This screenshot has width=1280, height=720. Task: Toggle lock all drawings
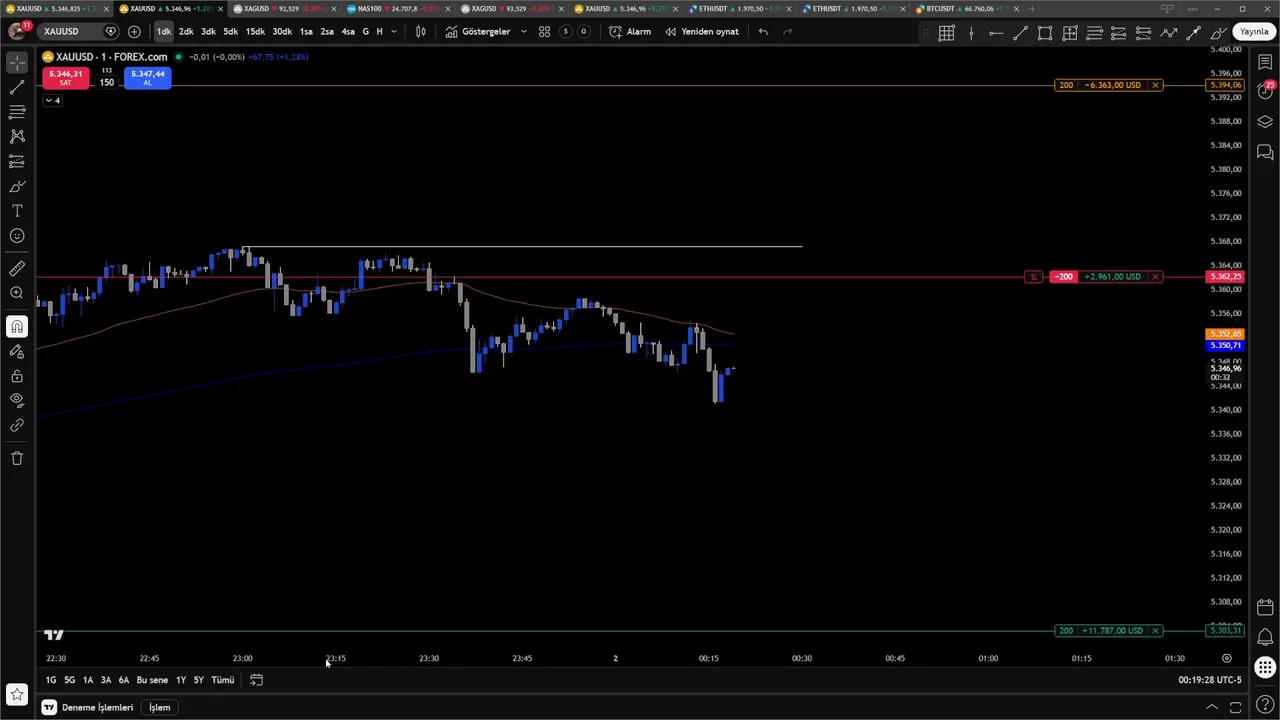coord(17,376)
